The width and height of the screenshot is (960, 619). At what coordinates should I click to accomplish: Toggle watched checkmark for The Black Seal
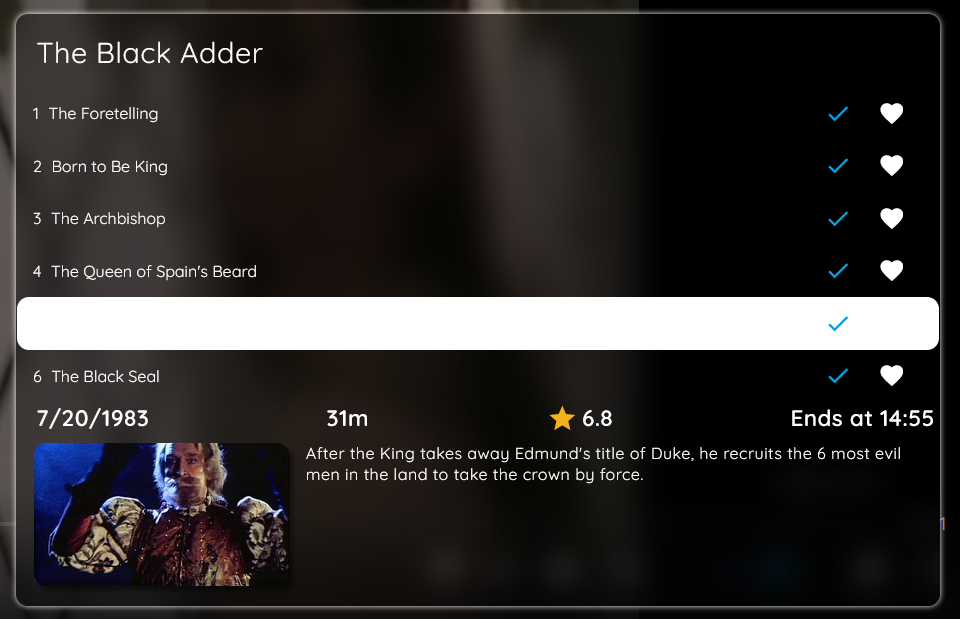pyautogui.click(x=838, y=375)
